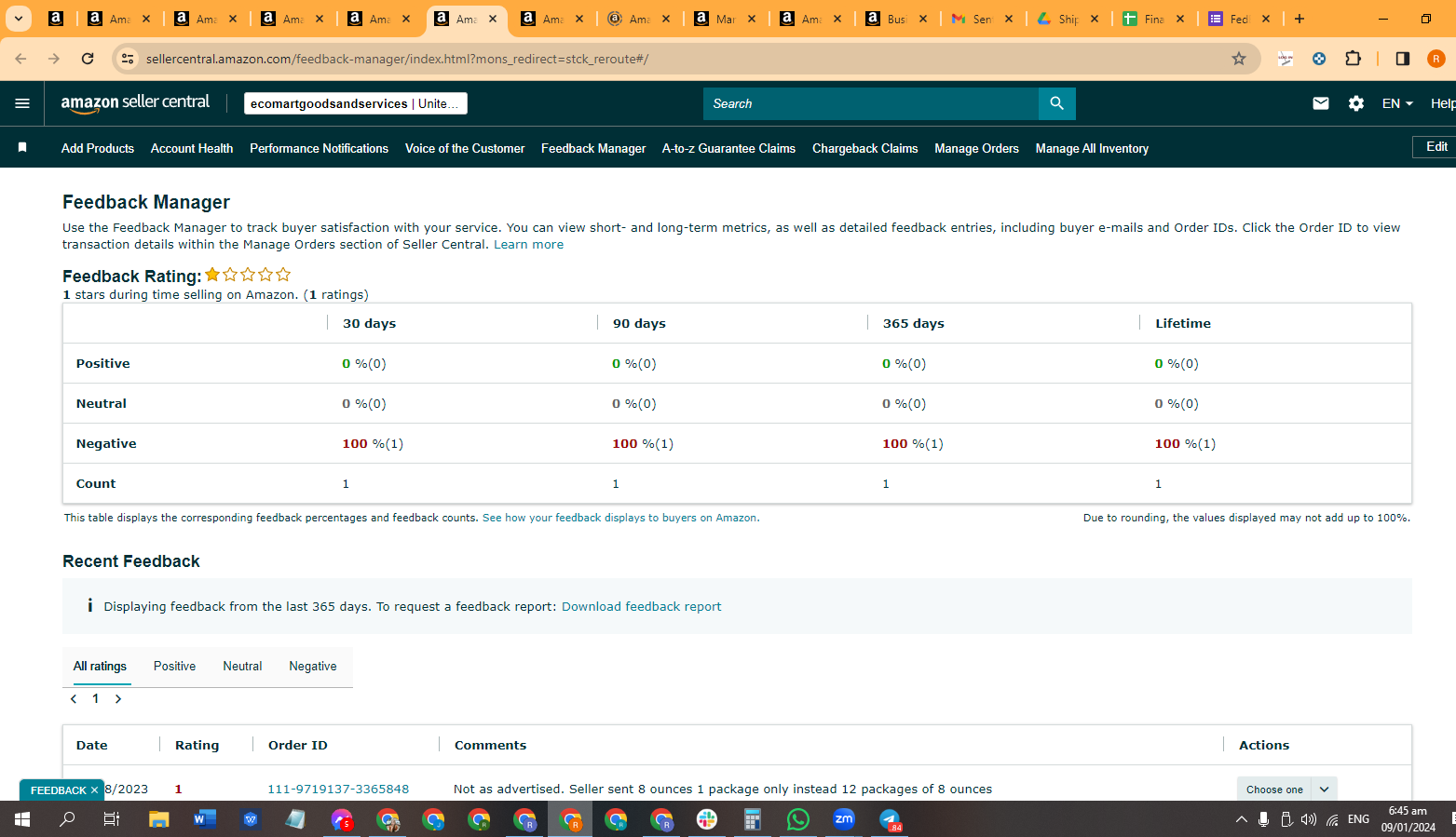
Task: Open the taskbar clock and date
Action: click(x=1408, y=819)
